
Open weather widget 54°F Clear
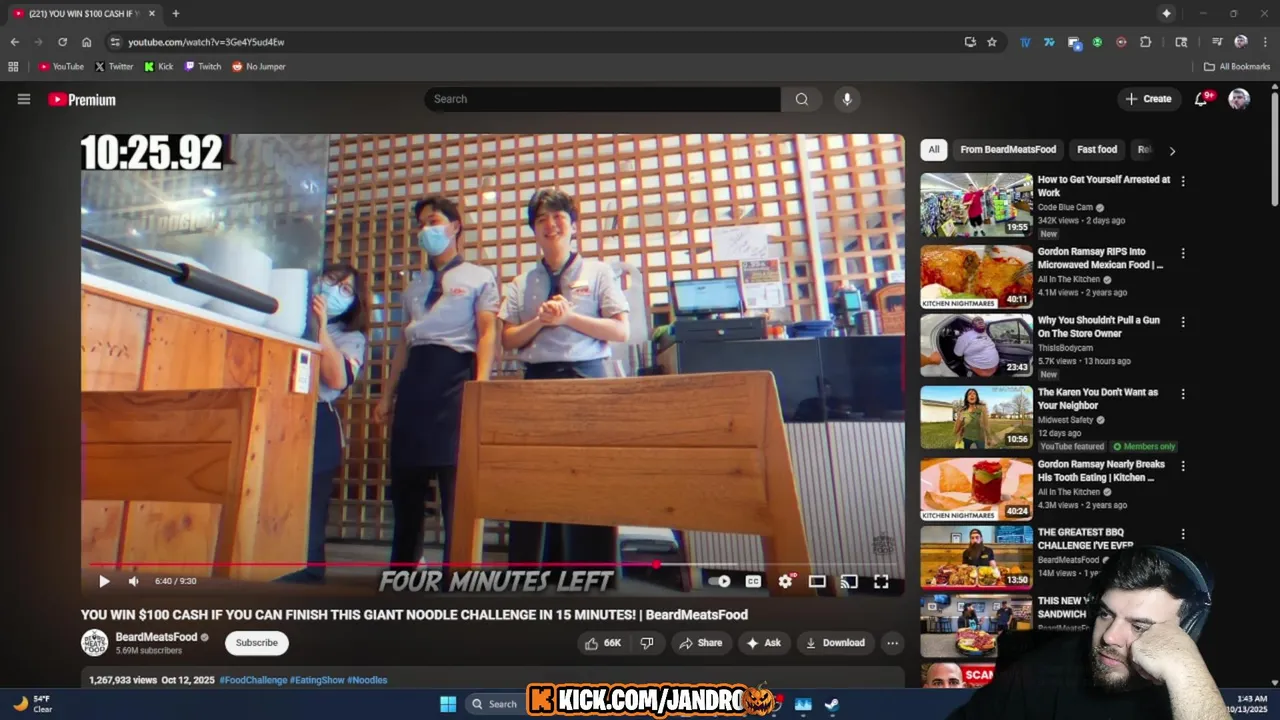[33, 703]
